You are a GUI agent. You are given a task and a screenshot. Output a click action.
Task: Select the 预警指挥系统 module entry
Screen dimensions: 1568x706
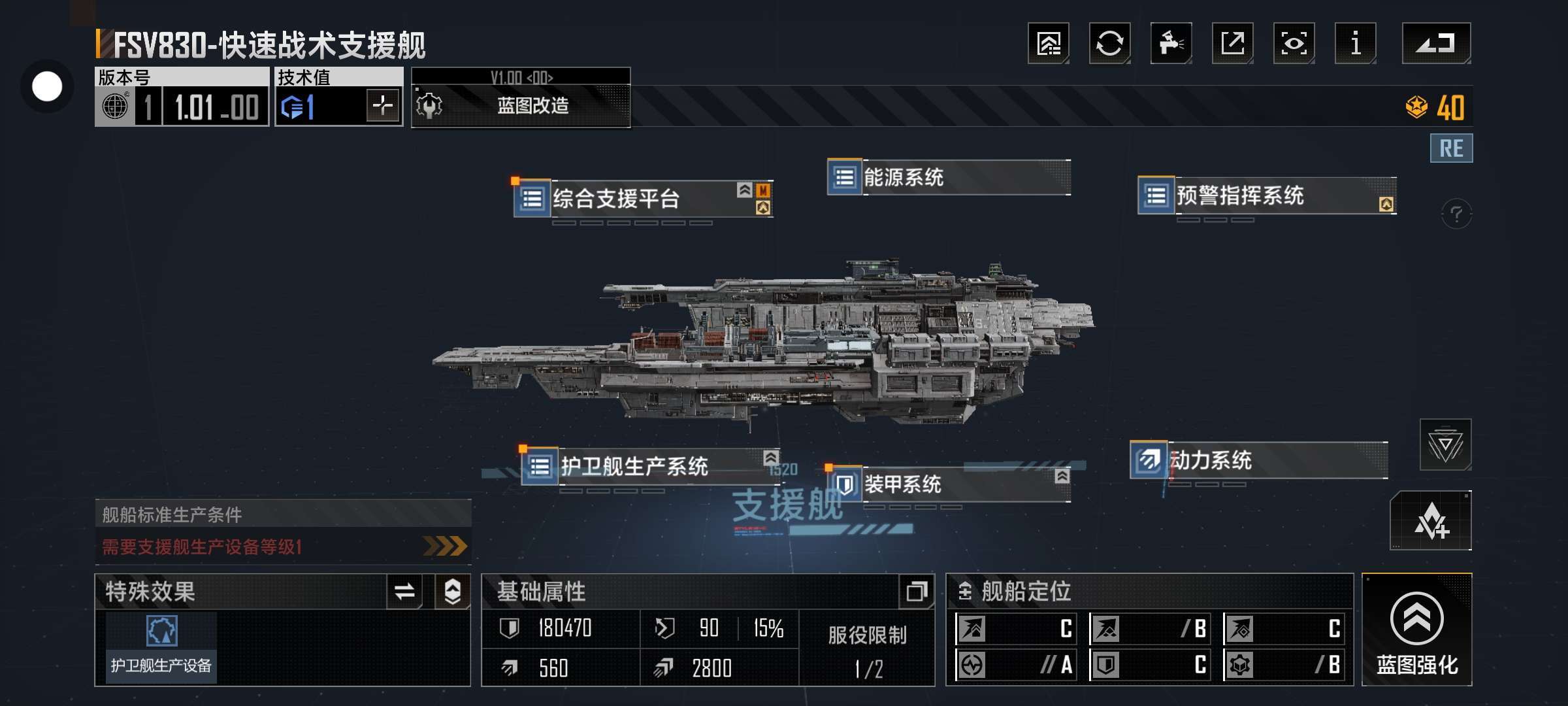[x=1267, y=195]
